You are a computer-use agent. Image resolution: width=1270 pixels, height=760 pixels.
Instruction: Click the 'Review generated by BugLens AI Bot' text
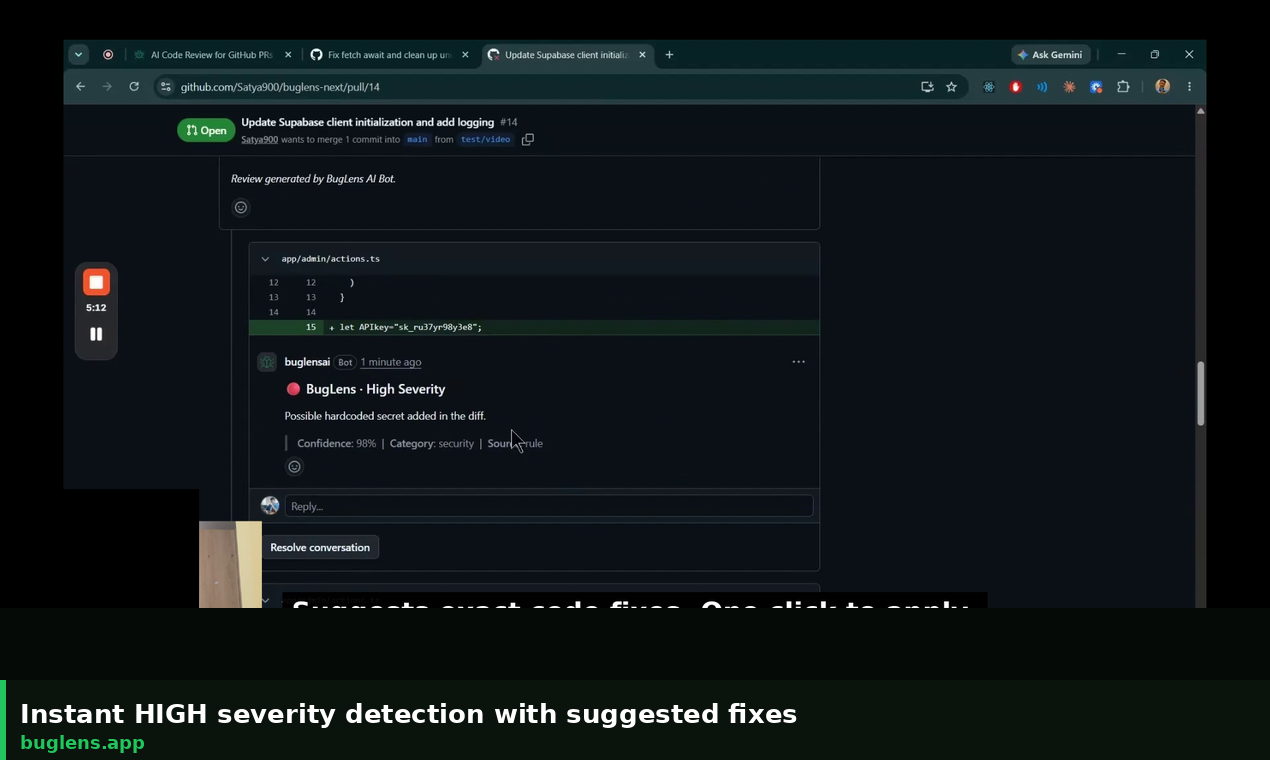tap(313, 179)
